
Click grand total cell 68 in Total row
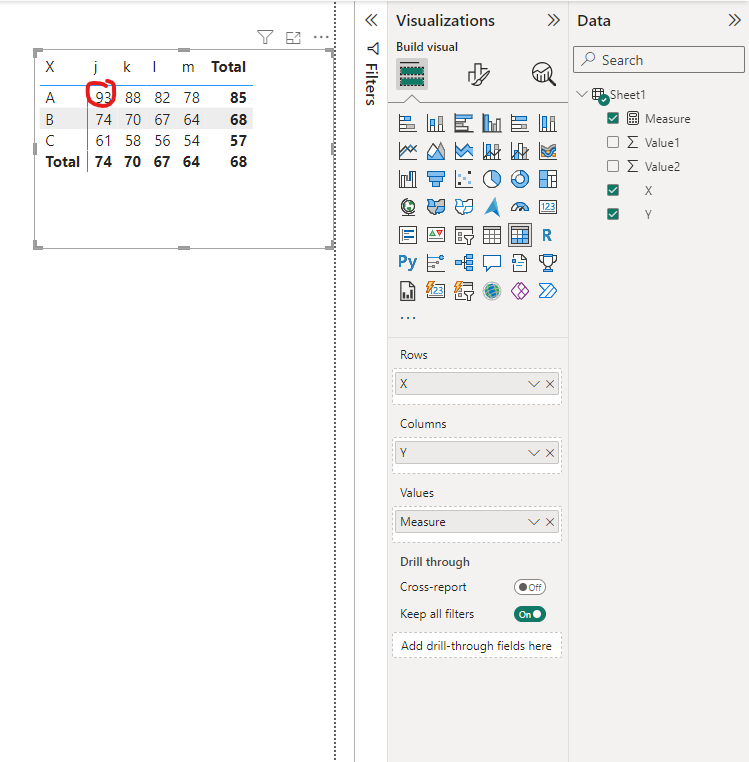coord(238,162)
